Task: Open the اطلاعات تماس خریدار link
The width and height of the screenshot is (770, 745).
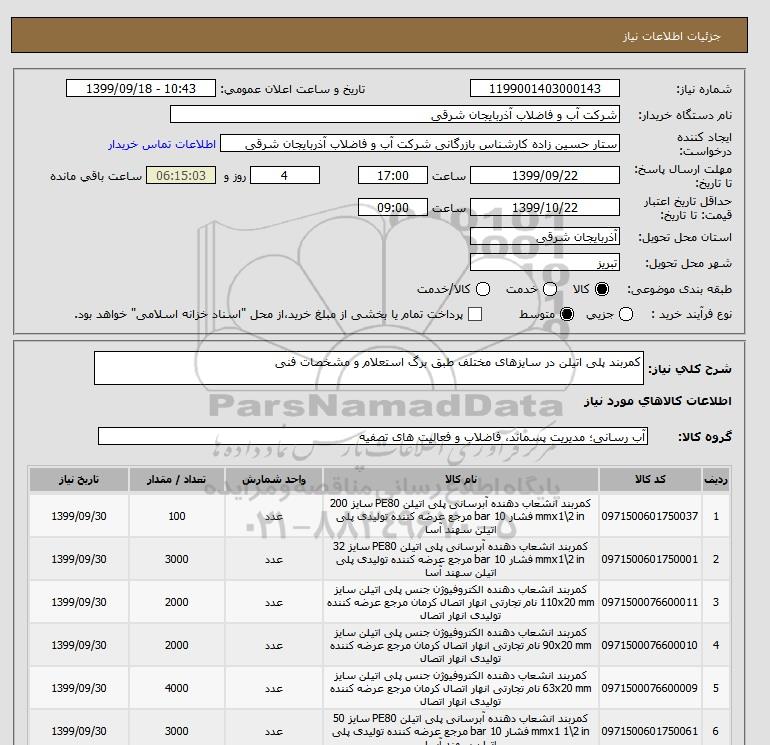Action: (x=162, y=144)
